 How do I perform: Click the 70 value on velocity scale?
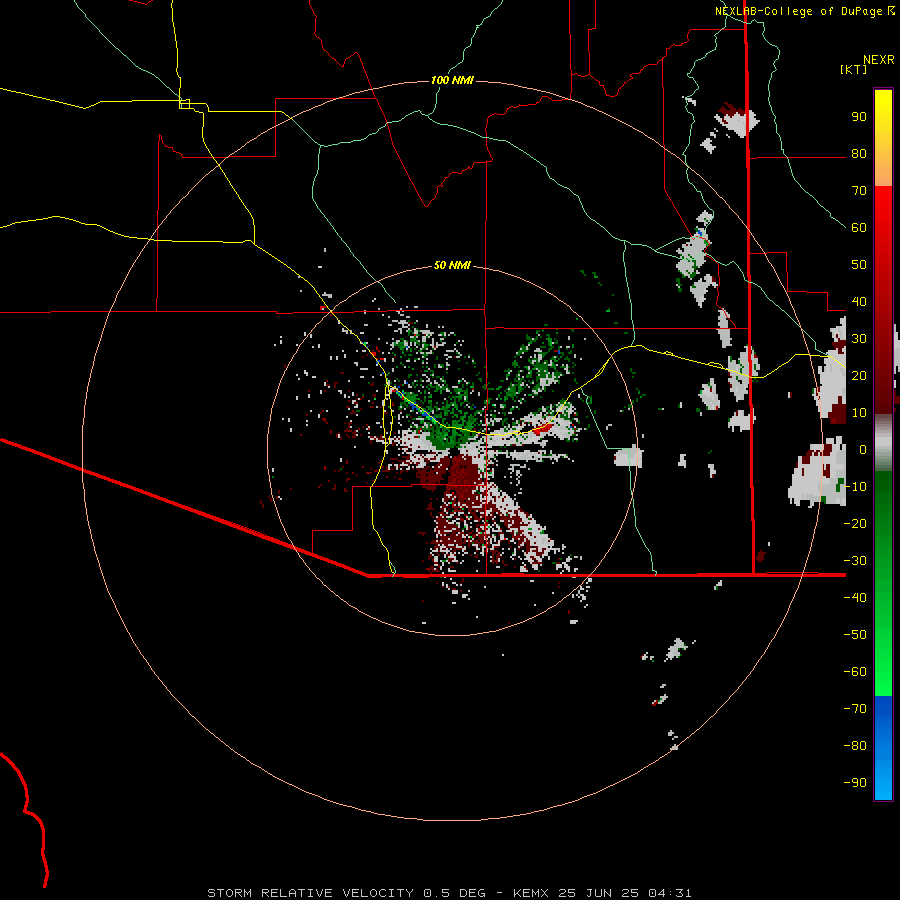[x=859, y=191]
